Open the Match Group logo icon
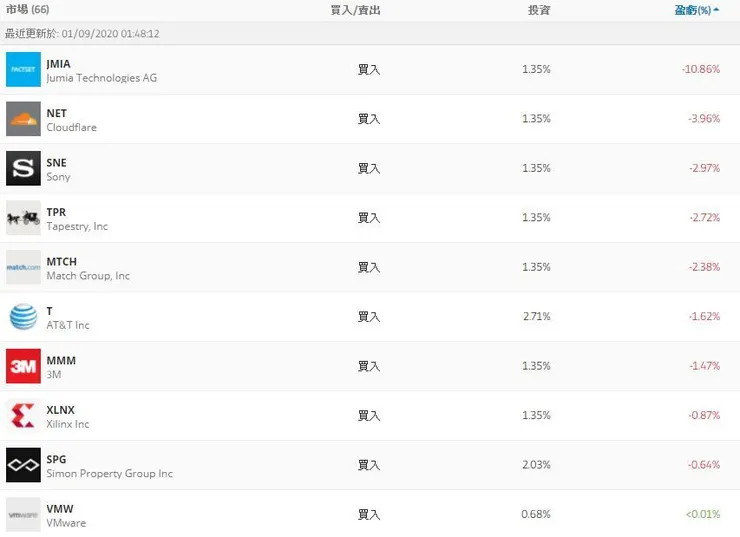 [x=23, y=267]
